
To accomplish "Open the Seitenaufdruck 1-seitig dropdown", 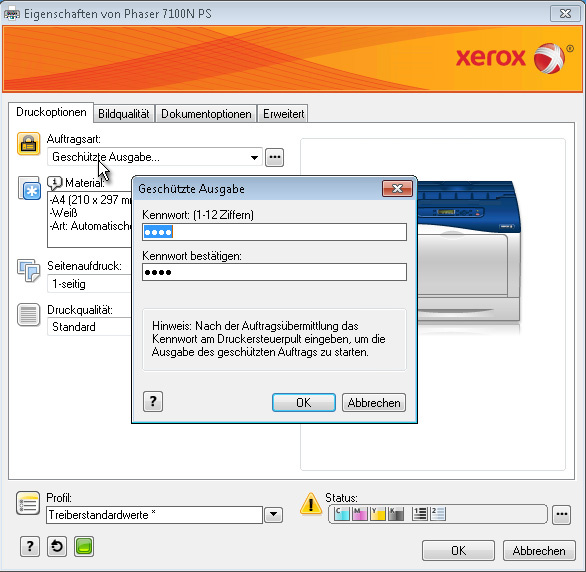I will coord(89,284).
